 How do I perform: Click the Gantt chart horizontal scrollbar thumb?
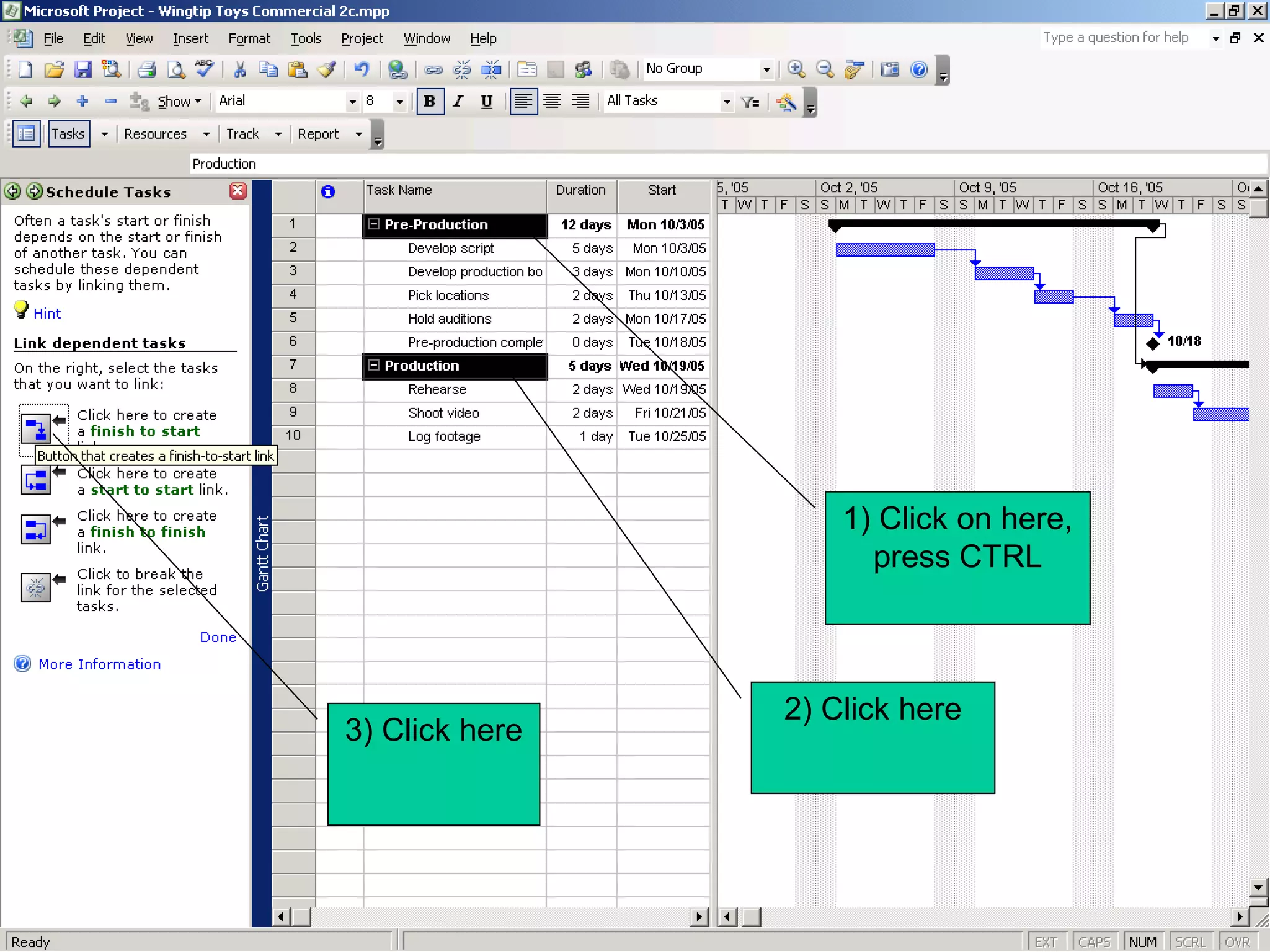coord(751,917)
